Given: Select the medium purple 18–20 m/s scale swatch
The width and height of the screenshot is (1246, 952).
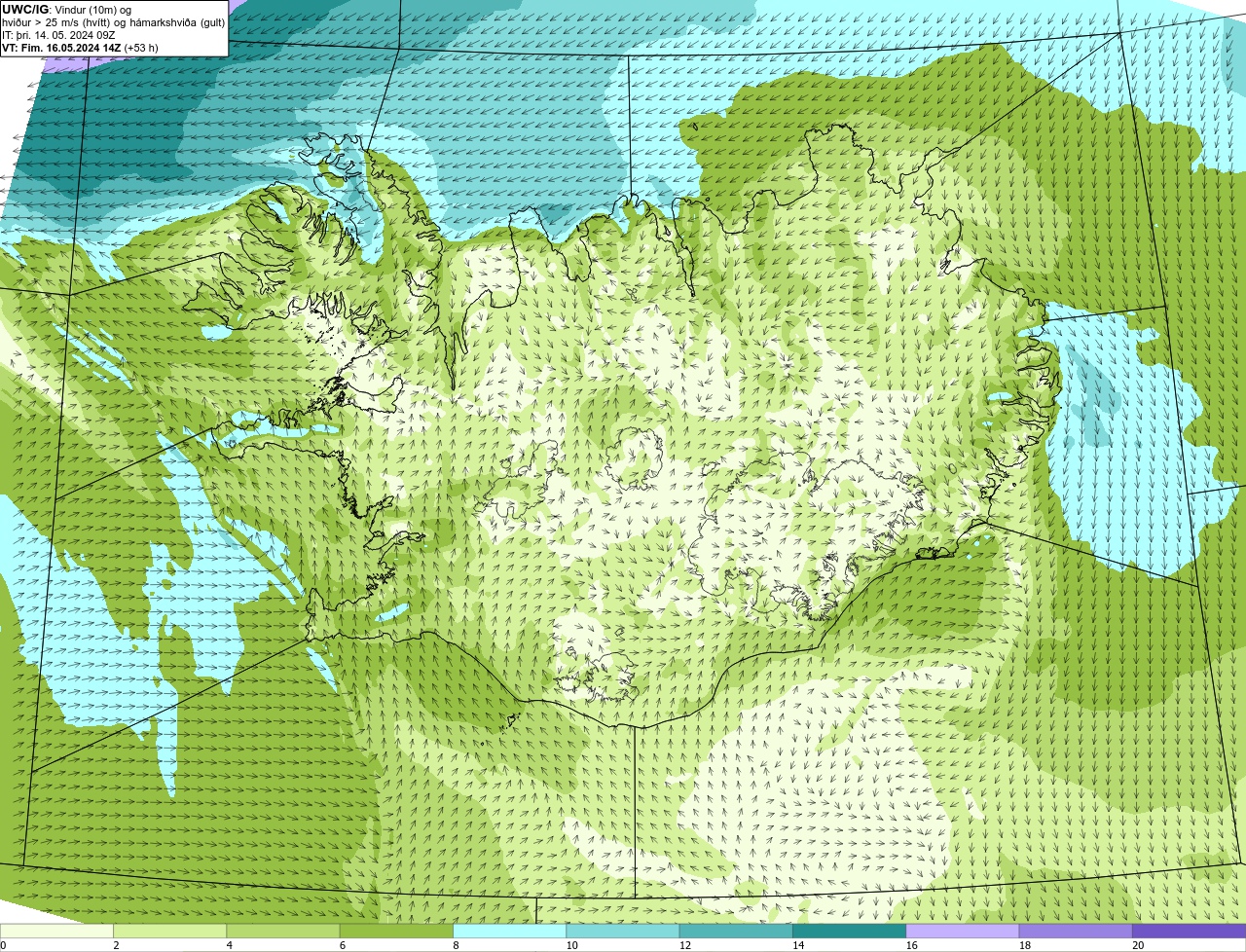Looking at the screenshot, I should click(1076, 932).
